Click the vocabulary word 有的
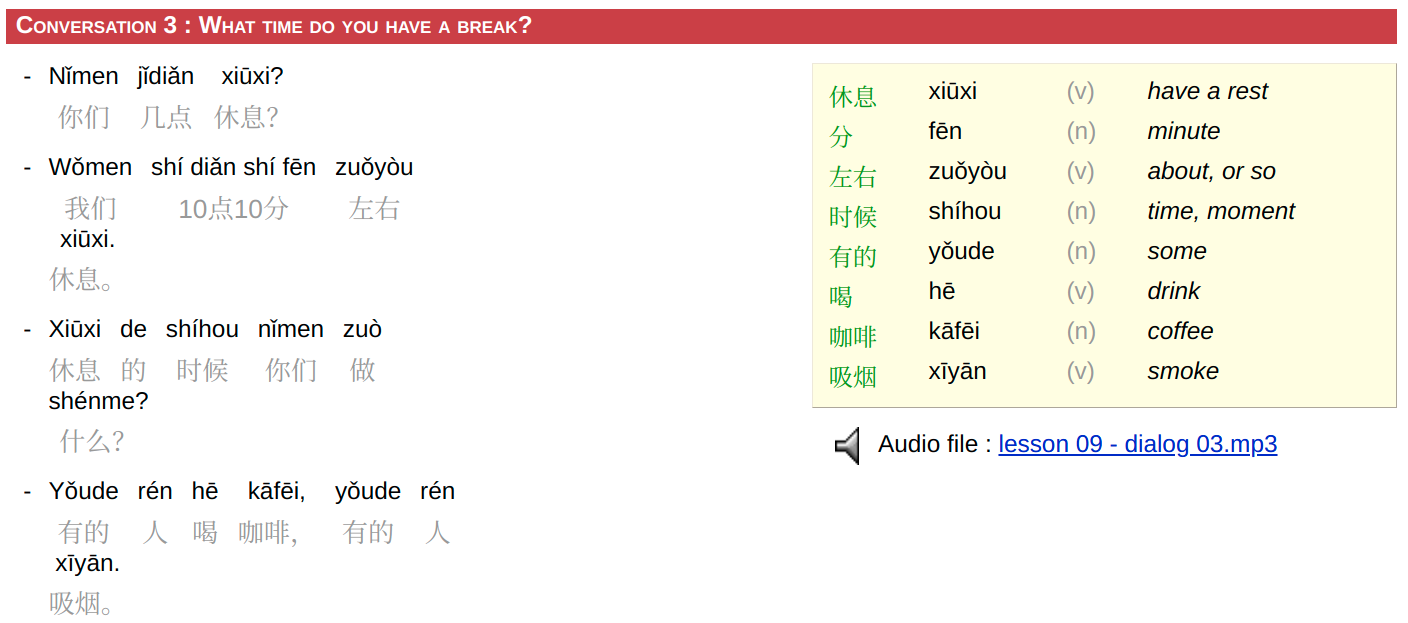This screenshot has height=623, width=1408. click(x=853, y=257)
